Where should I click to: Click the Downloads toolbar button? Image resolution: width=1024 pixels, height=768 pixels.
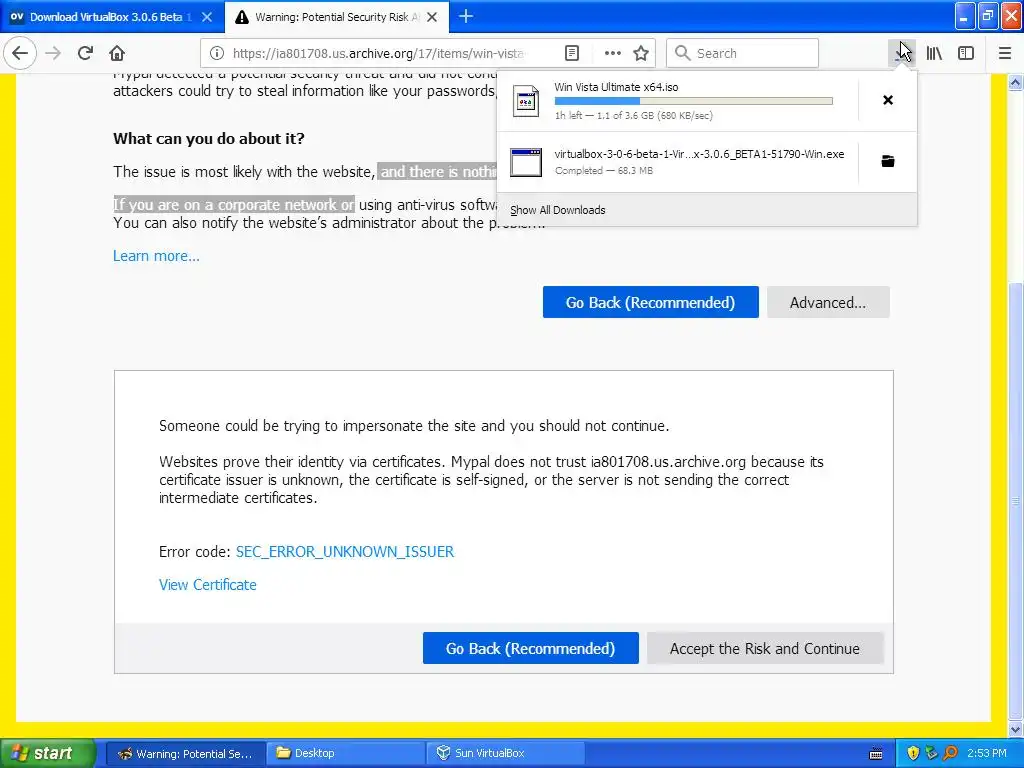point(902,53)
